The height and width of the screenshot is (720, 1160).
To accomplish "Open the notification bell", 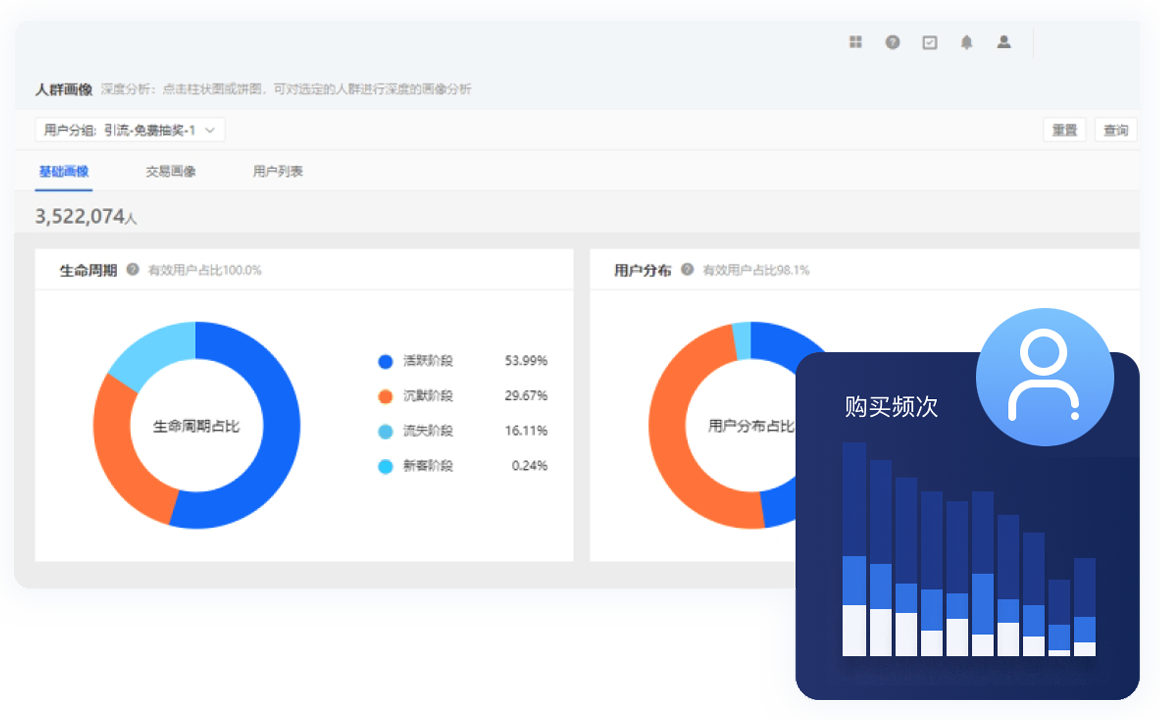I will pos(967,42).
